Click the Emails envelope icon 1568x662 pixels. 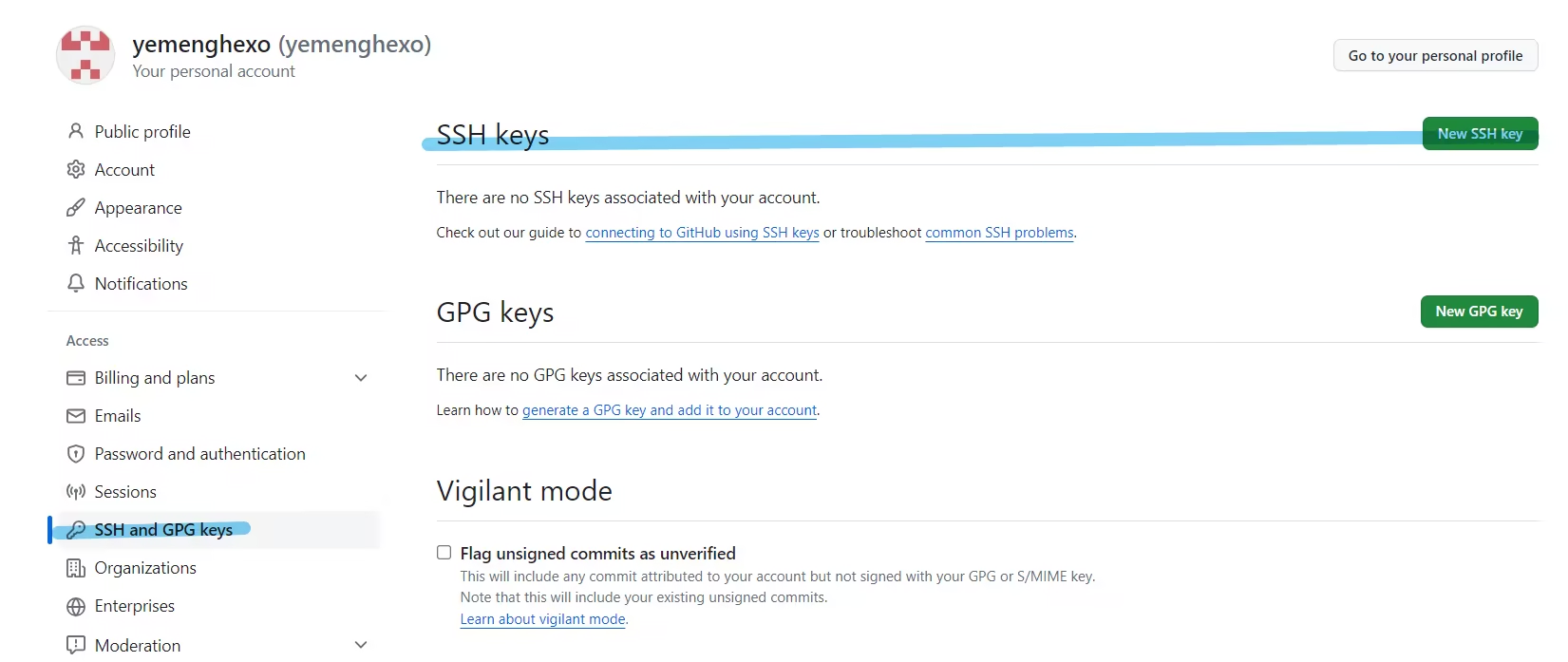[76, 416]
